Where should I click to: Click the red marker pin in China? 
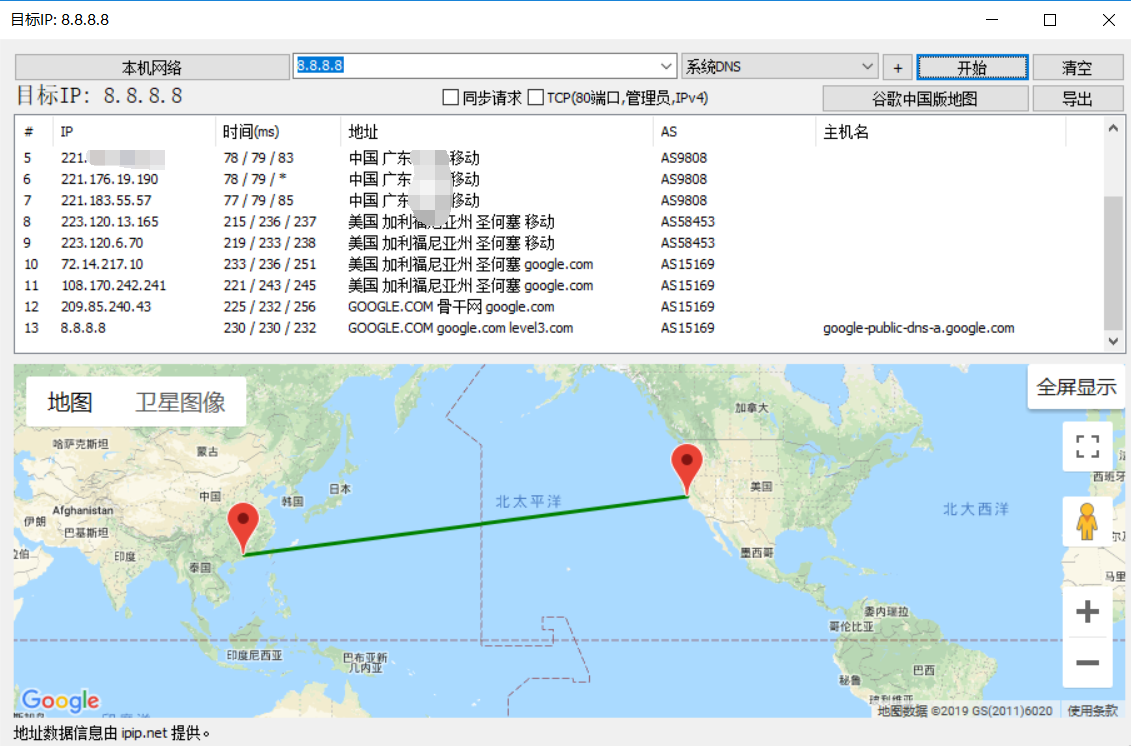click(243, 528)
